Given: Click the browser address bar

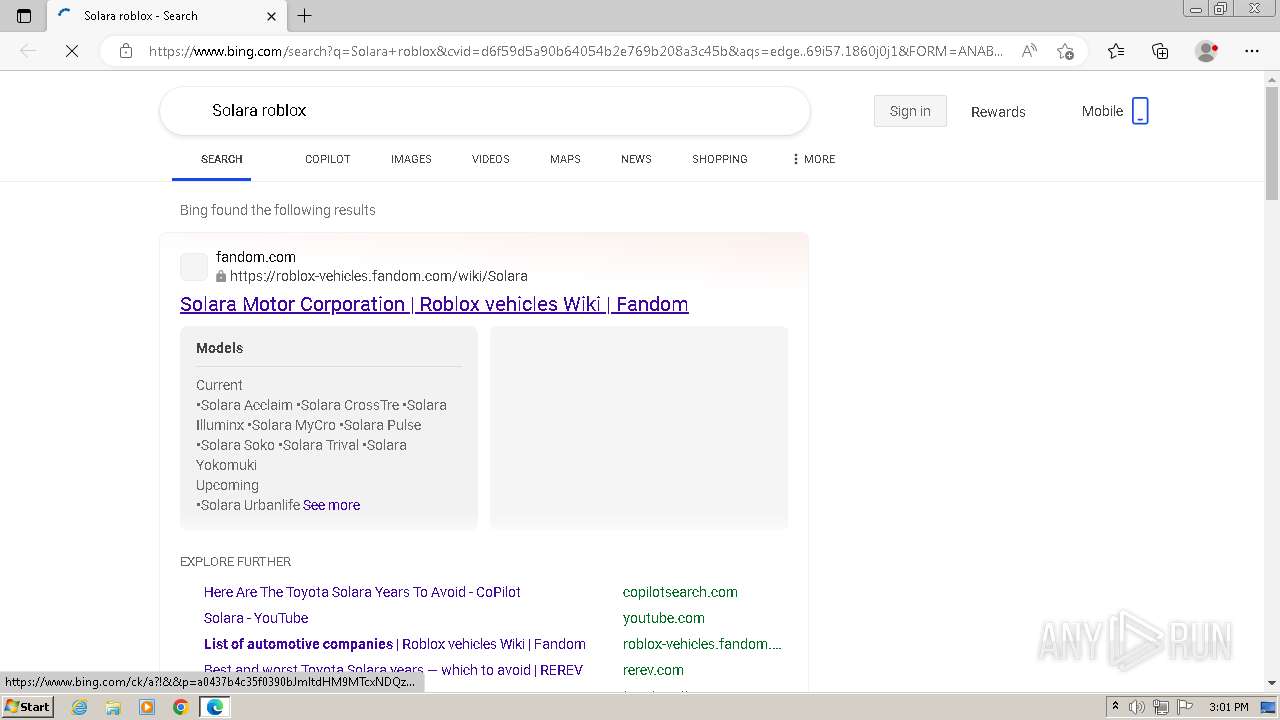Looking at the screenshot, I should (x=575, y=51).
